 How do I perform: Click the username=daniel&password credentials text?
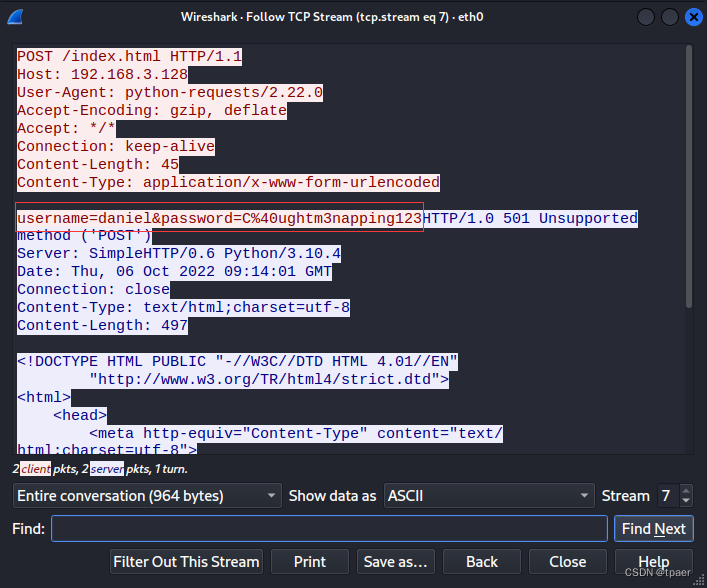[x=220, y=219]
